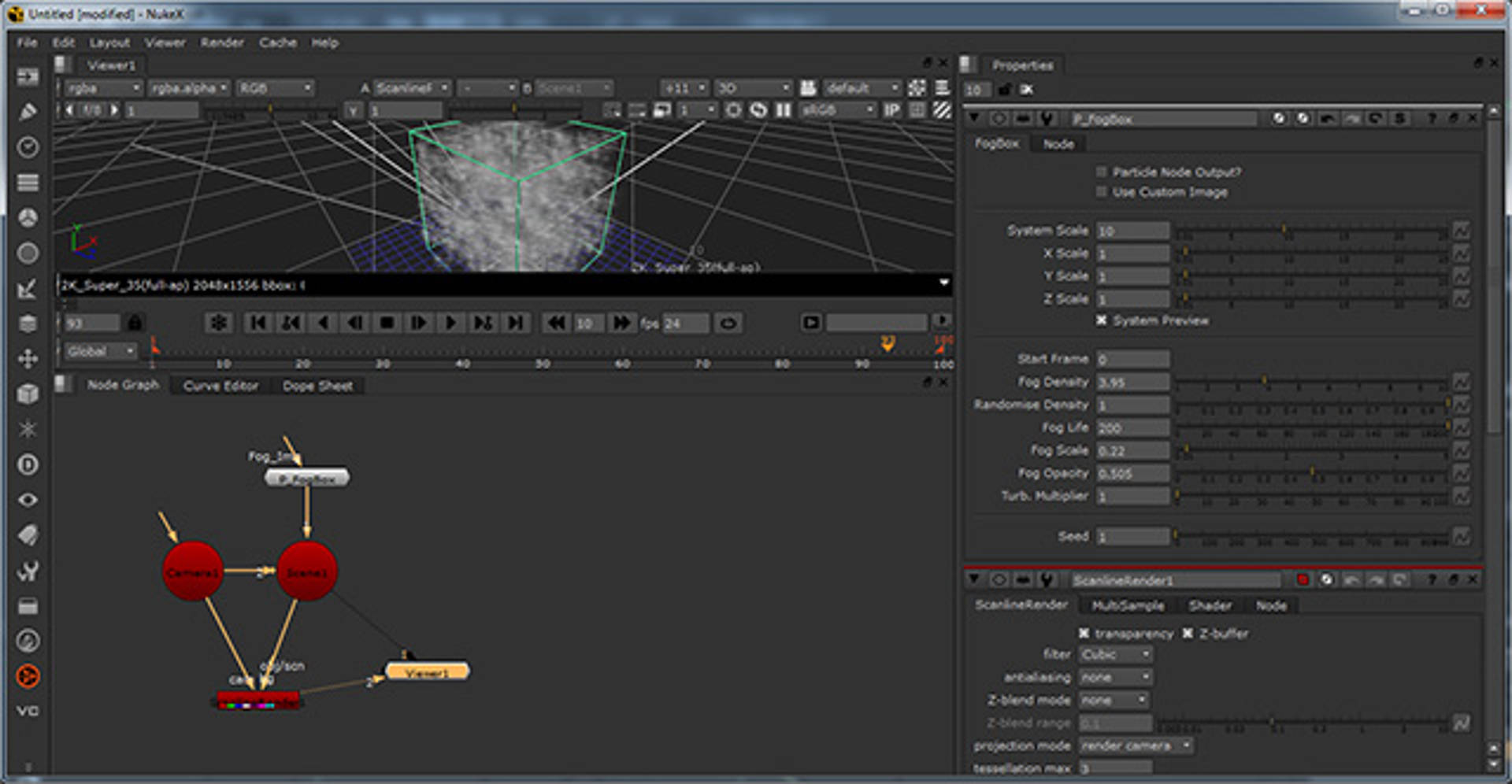Image resolution: width=1512 pixels, height=784 pixels.
Task: Open the Render menu
Action: pyautogui.click(x=221, y=43)
